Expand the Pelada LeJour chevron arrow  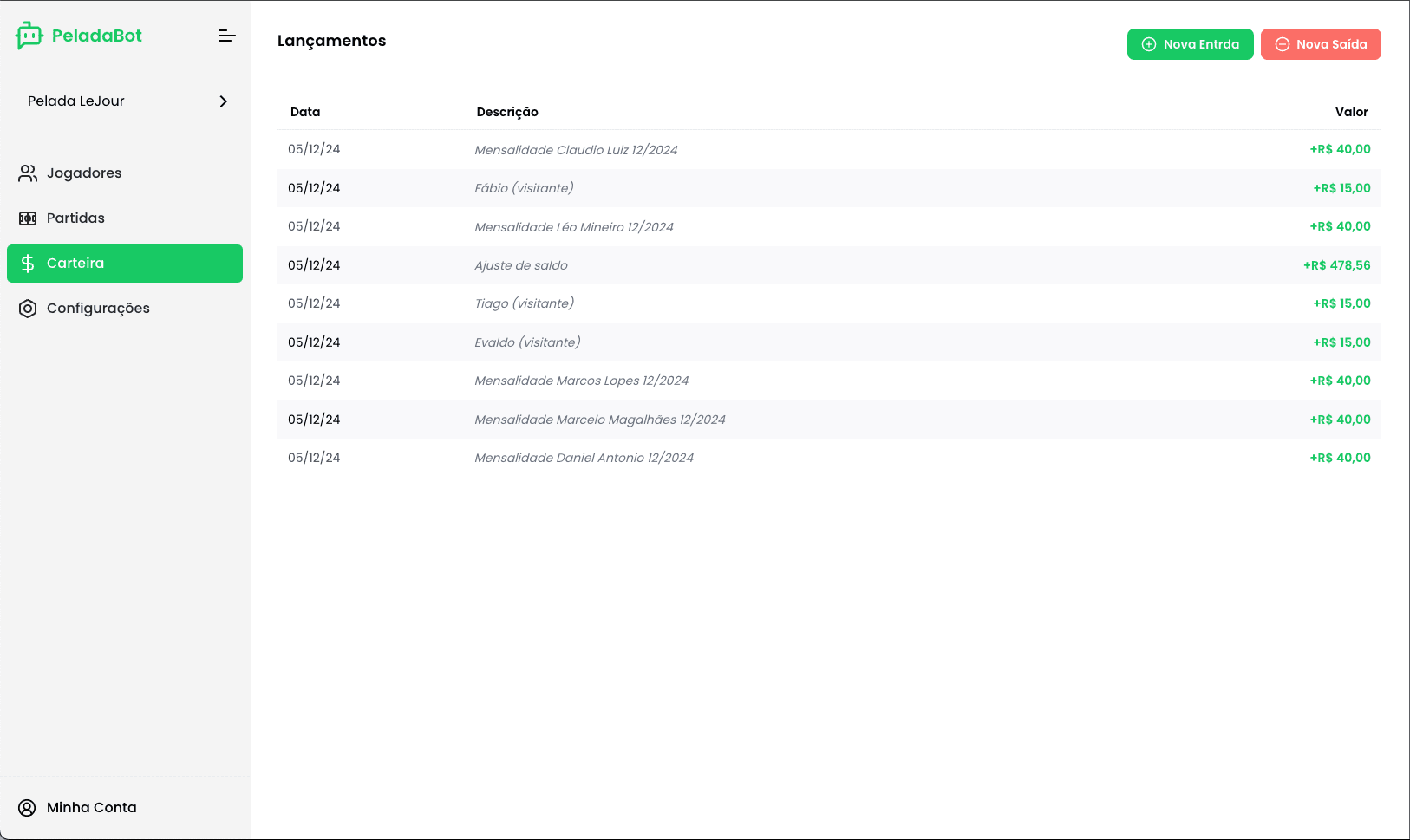(x=224, y=101)
